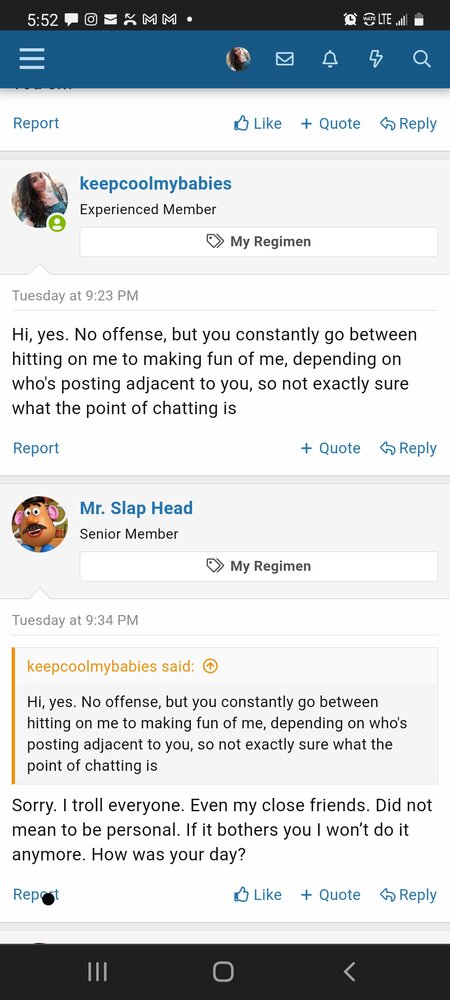Open keepcoolmybabies profile username link

(x=156, y=184)
